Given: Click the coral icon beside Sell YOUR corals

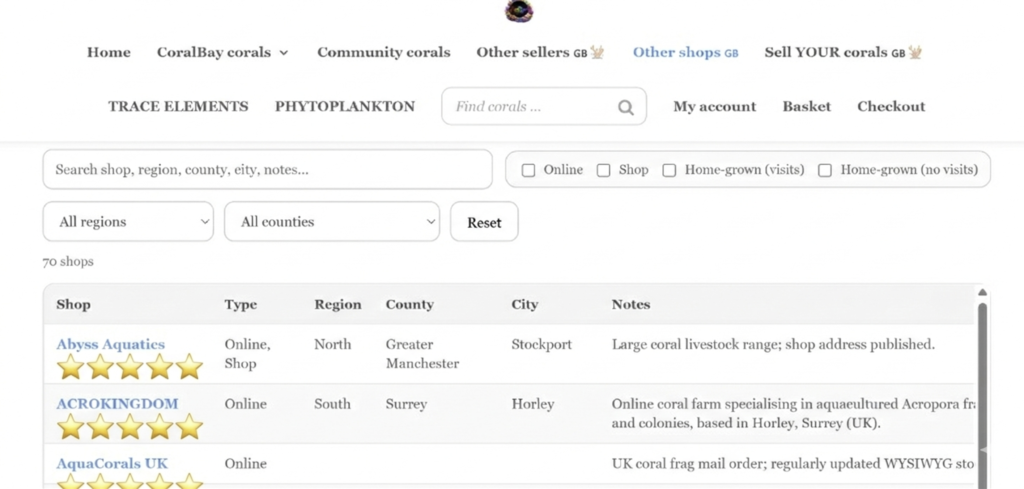Looking at the screenshot, I should pos(914,52).
